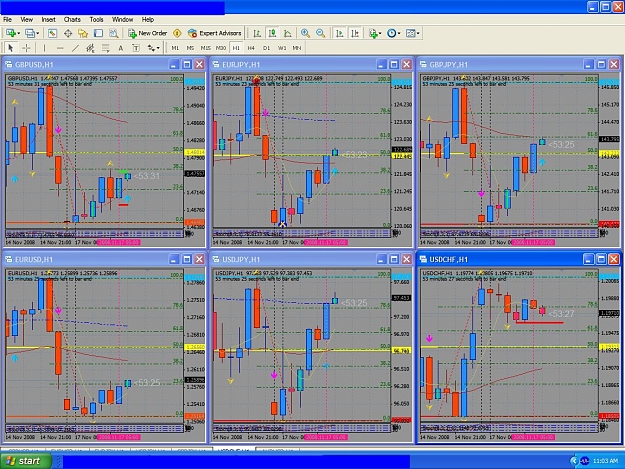This screenshot has width=625, height=469.
Task: Open the Arrows objects icon
Action: [151, 48]
